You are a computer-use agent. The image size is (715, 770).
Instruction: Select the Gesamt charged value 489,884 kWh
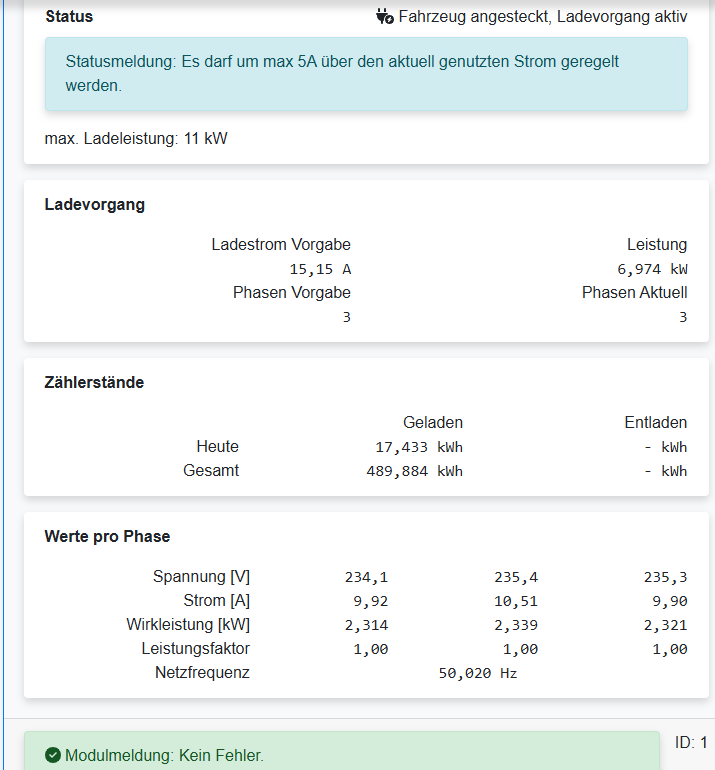414,471
